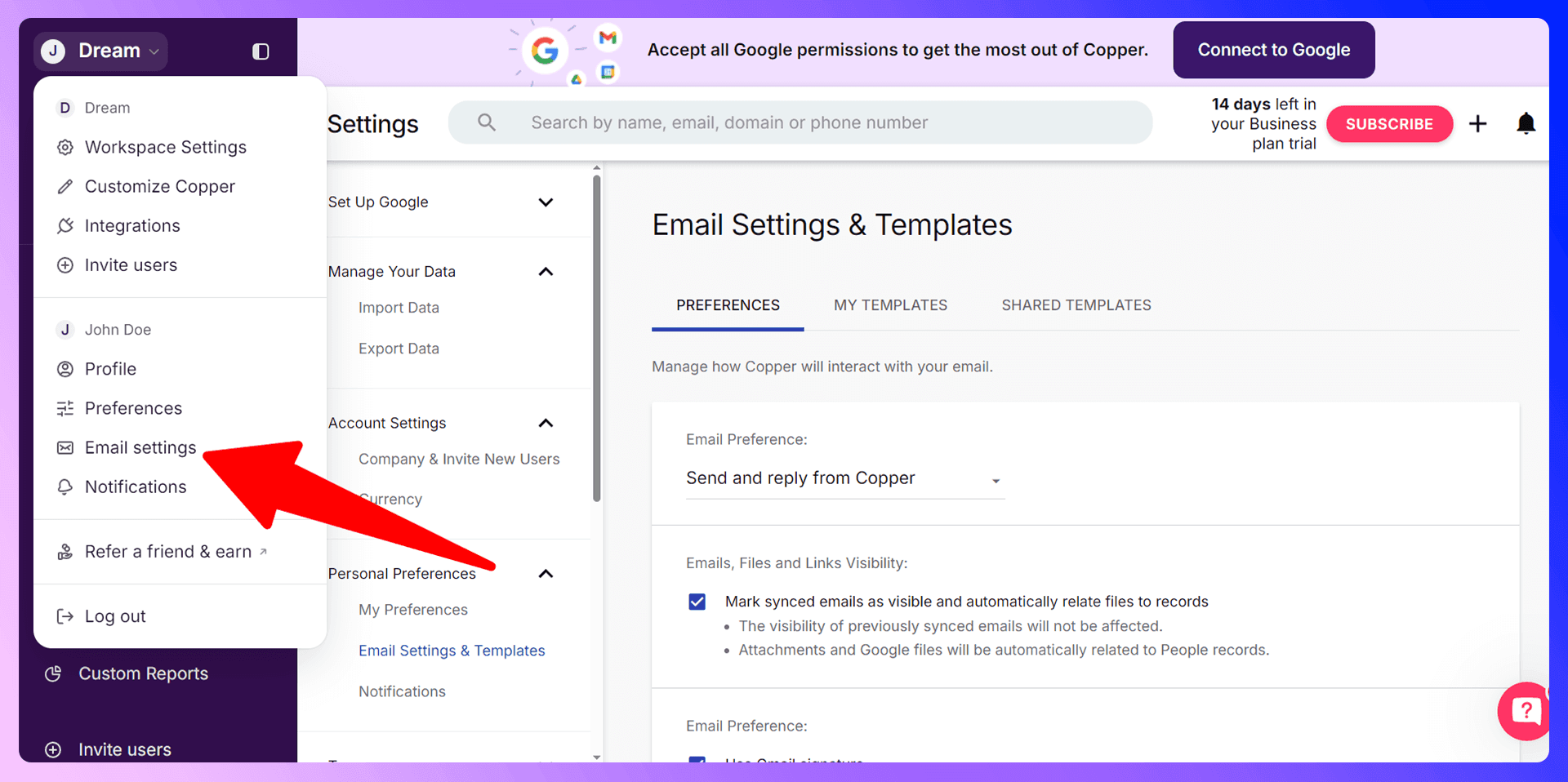Toggle the sidebar collapse icon
The height and width of the screenshot is (782, 1568).
[x=261, y=51]
